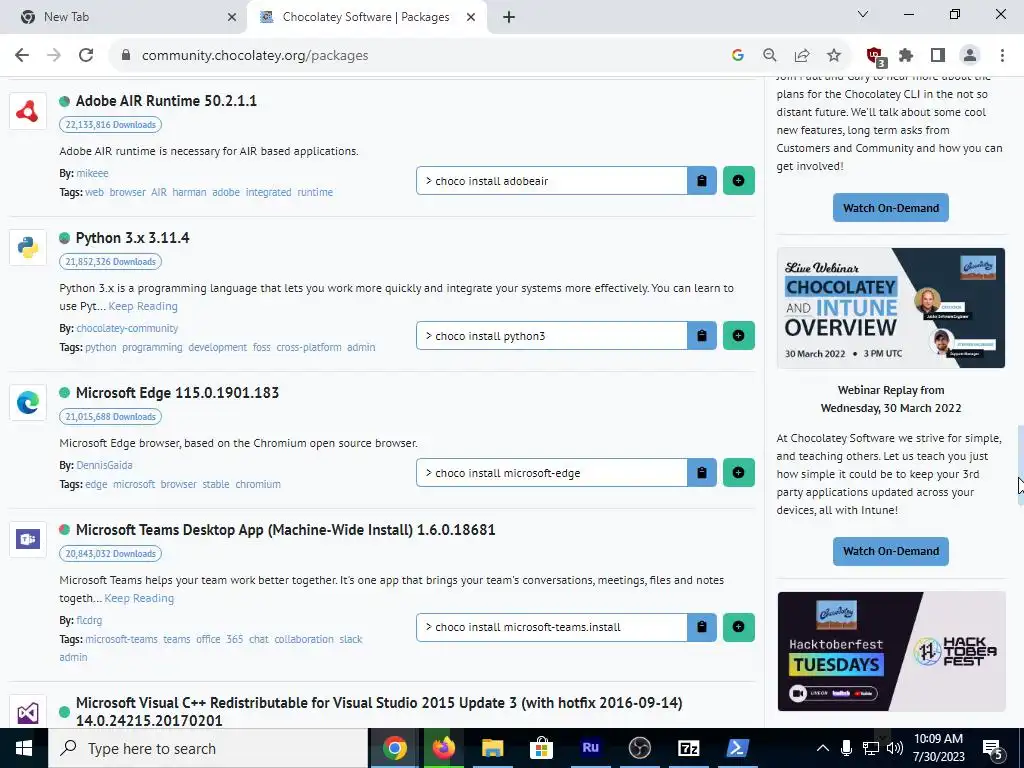This screenshot has width=1024, height=768.
Task: Open 7-Zip from the taskbar
Action: [x=688, y=748]
